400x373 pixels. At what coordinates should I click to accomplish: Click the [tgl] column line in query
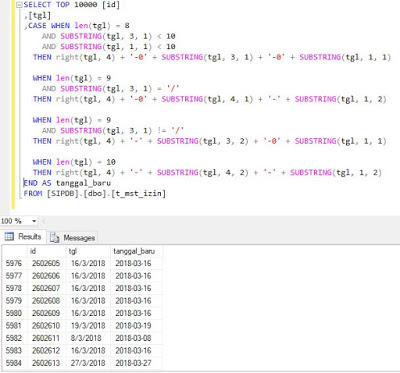37,15
